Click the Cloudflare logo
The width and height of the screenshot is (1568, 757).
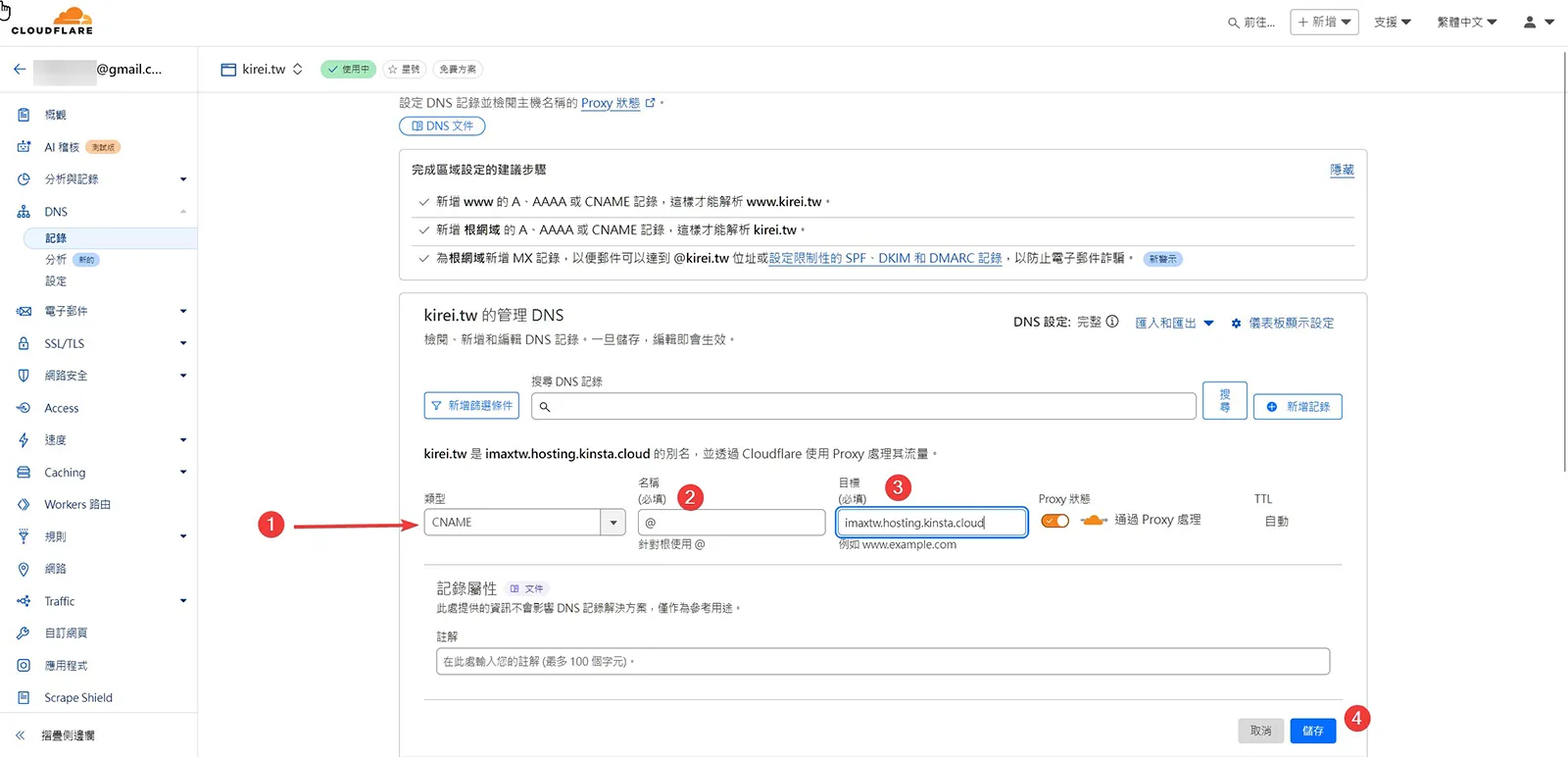pyautogui.click(x=52, y=21)
